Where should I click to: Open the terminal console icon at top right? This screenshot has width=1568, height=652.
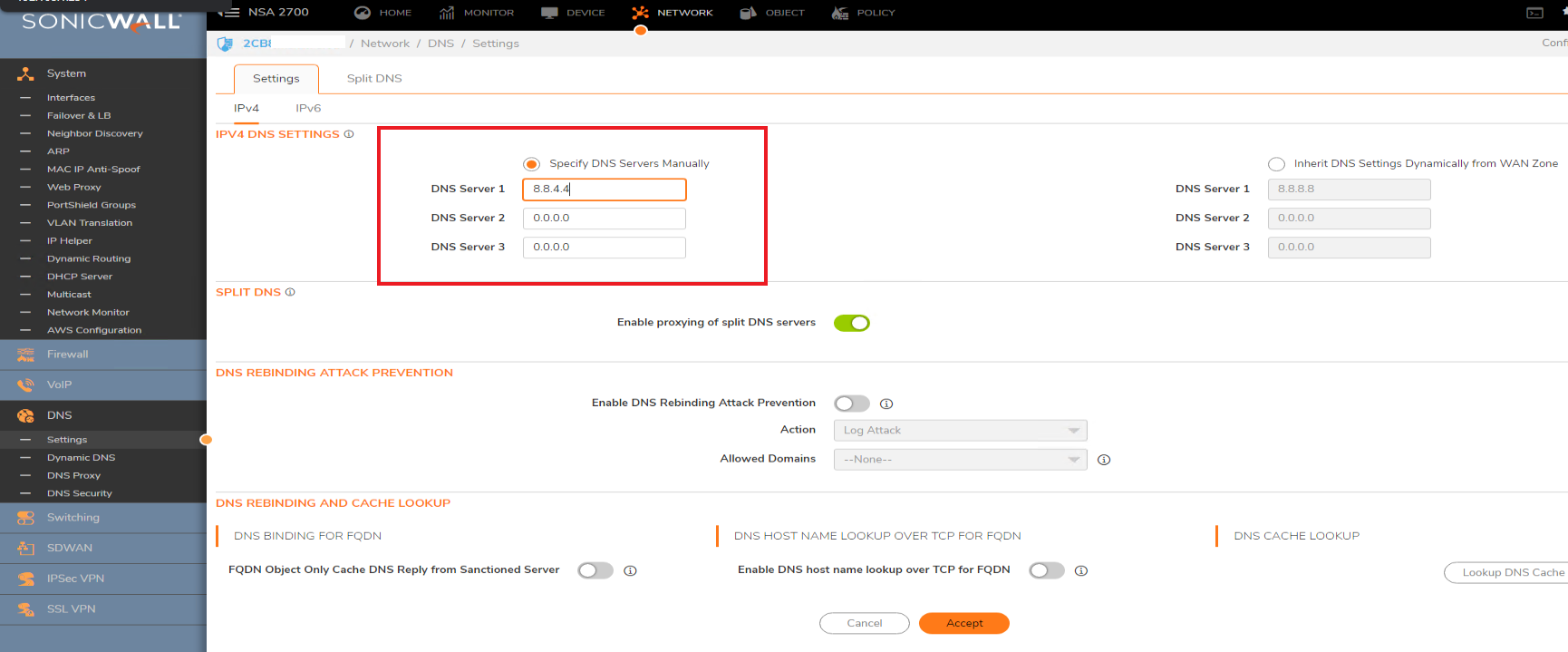pos(1534,13)
